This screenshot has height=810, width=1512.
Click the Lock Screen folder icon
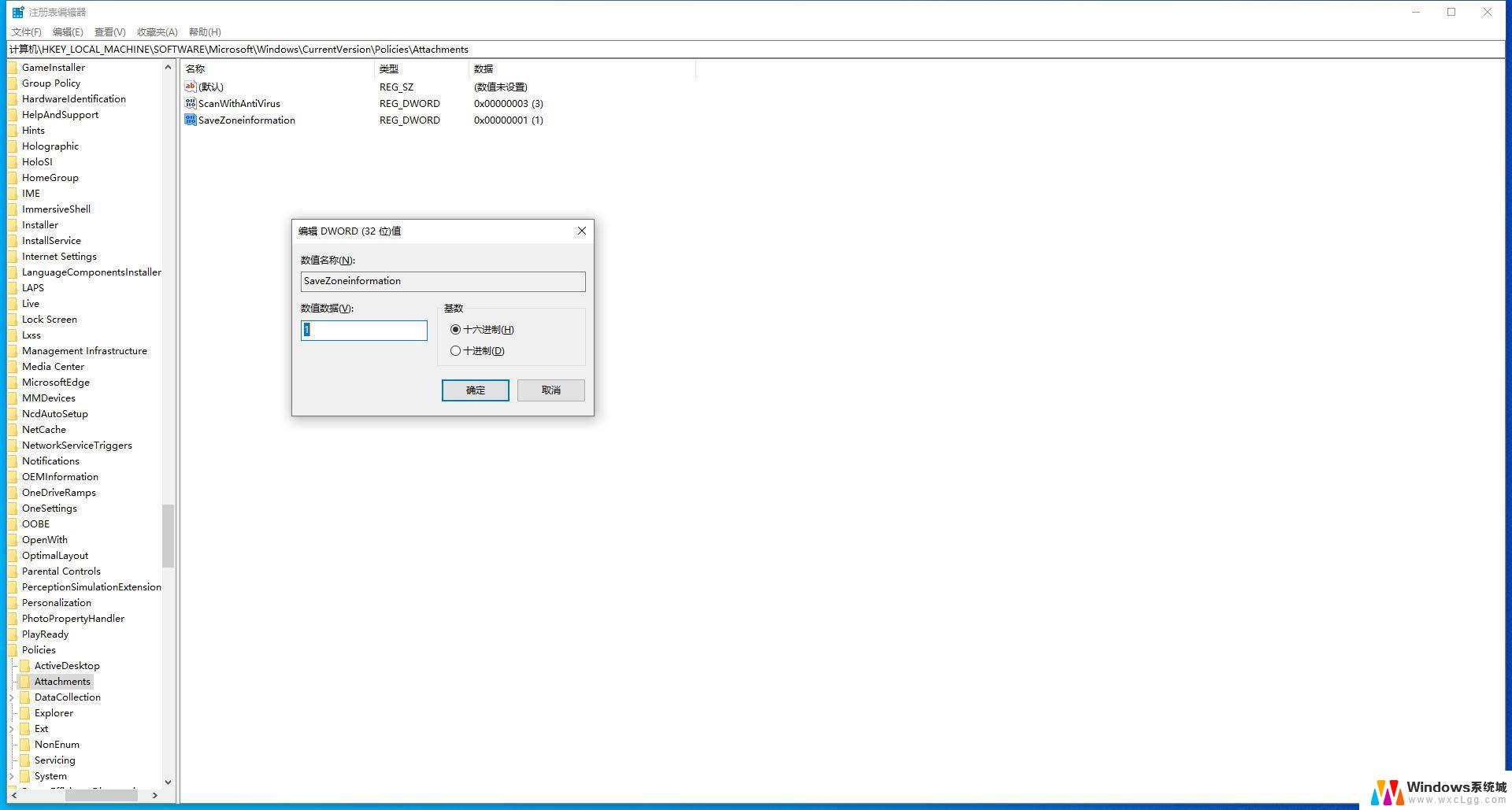(13, 320)
